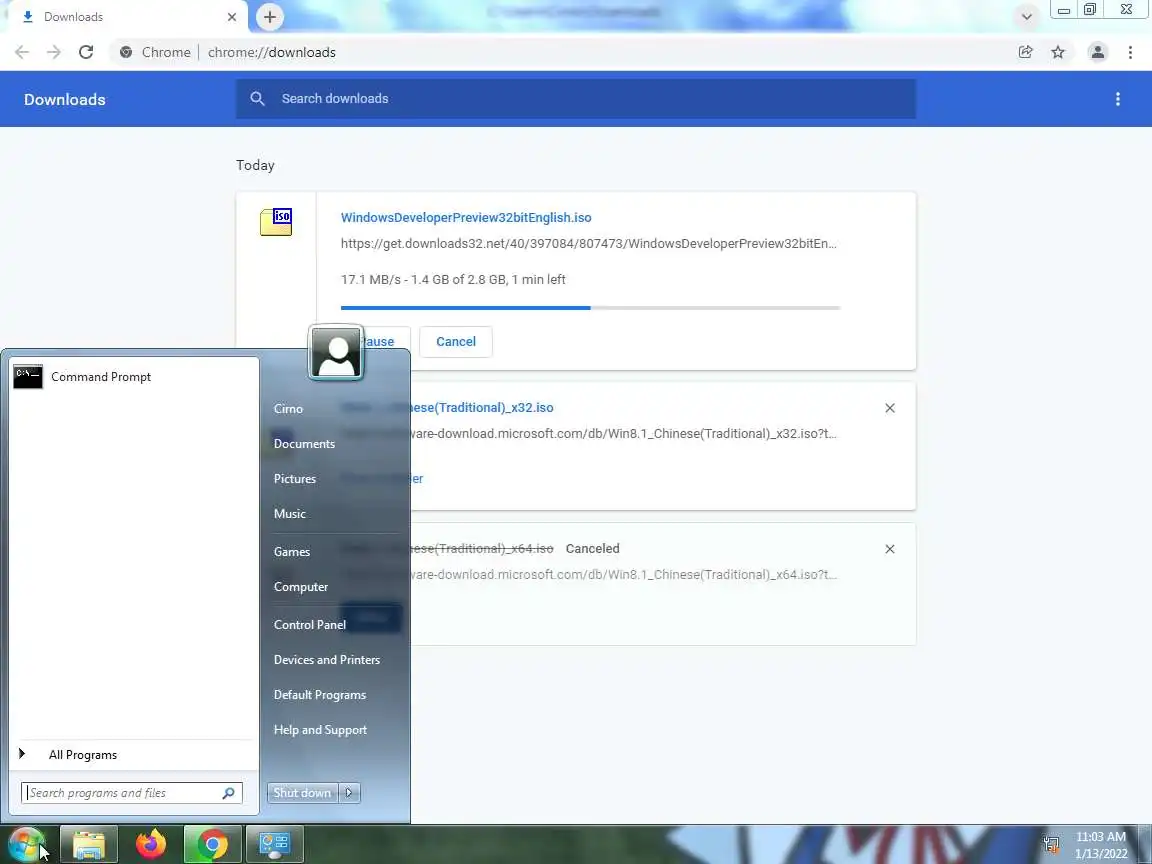1152x864 pixels.
Task: Click the Chrome taskbar icon
Action: click(x=212, y=845)
